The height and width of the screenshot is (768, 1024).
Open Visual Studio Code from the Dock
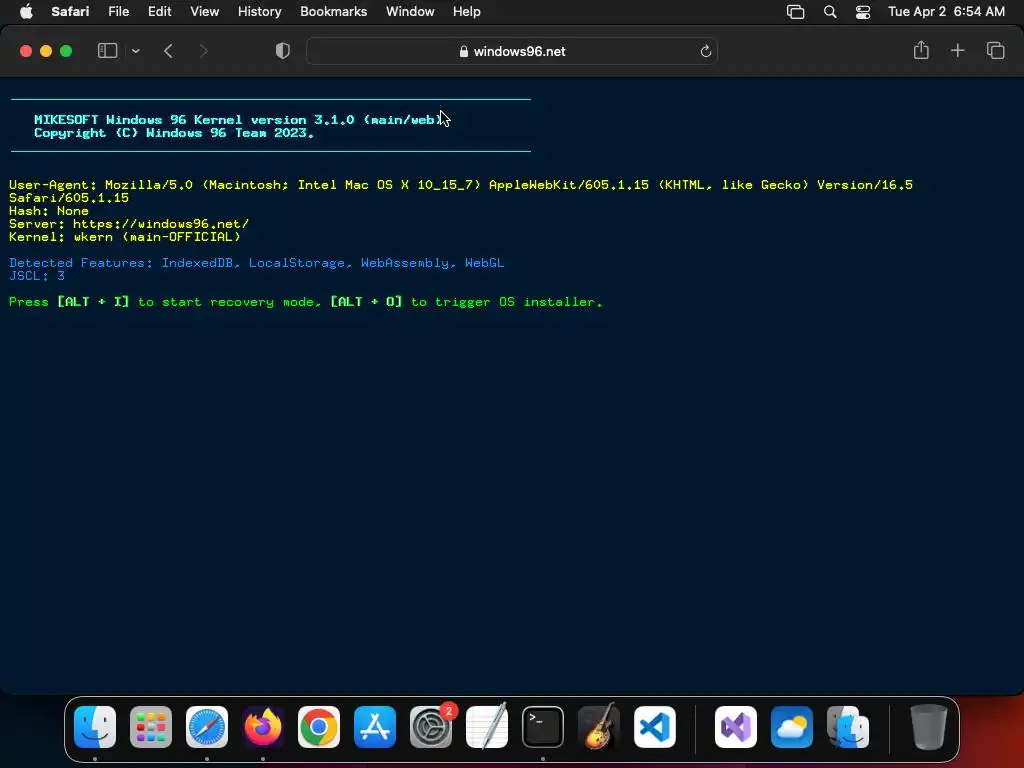pyautogui.click(x=655, y=727)
